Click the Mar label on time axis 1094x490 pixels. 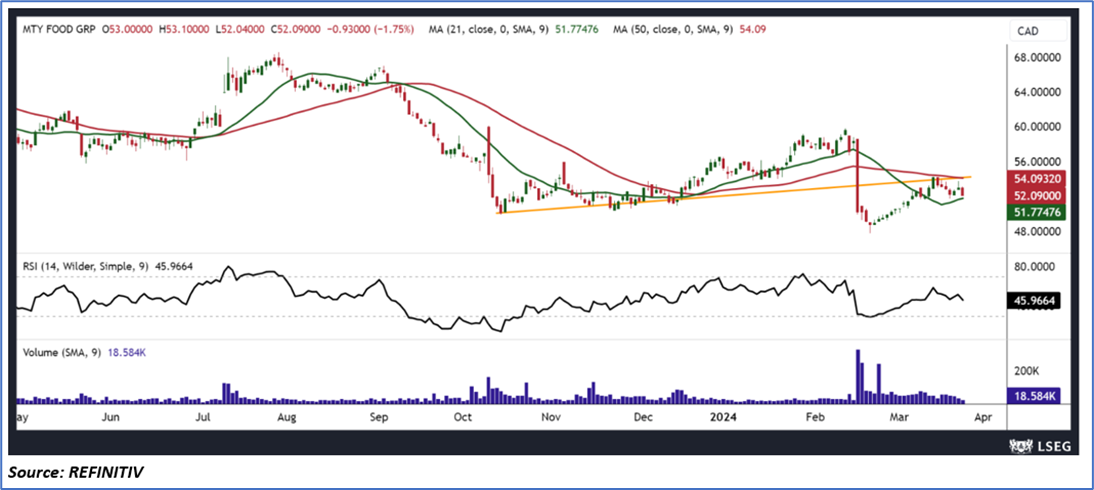900,417
